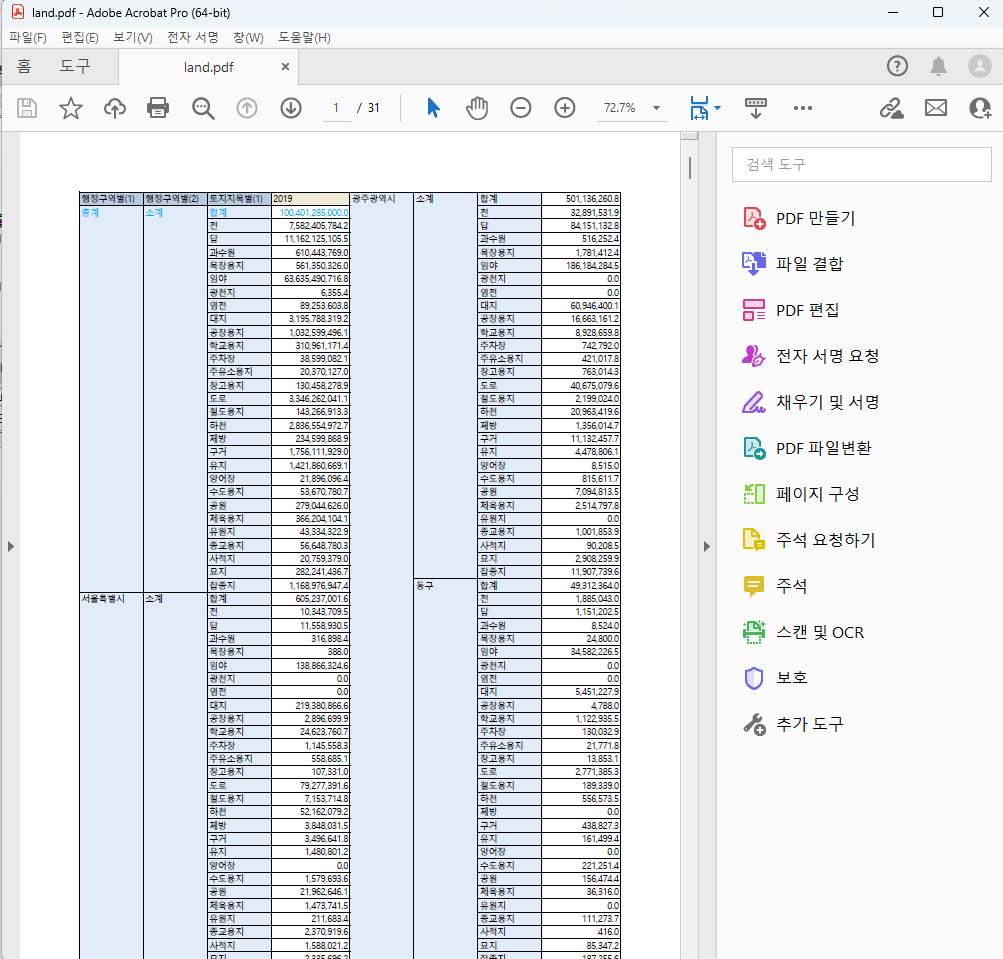This screenshot has height=959, width=1003.
Task: Select the arrow selection tool
Action: [433, 108]
